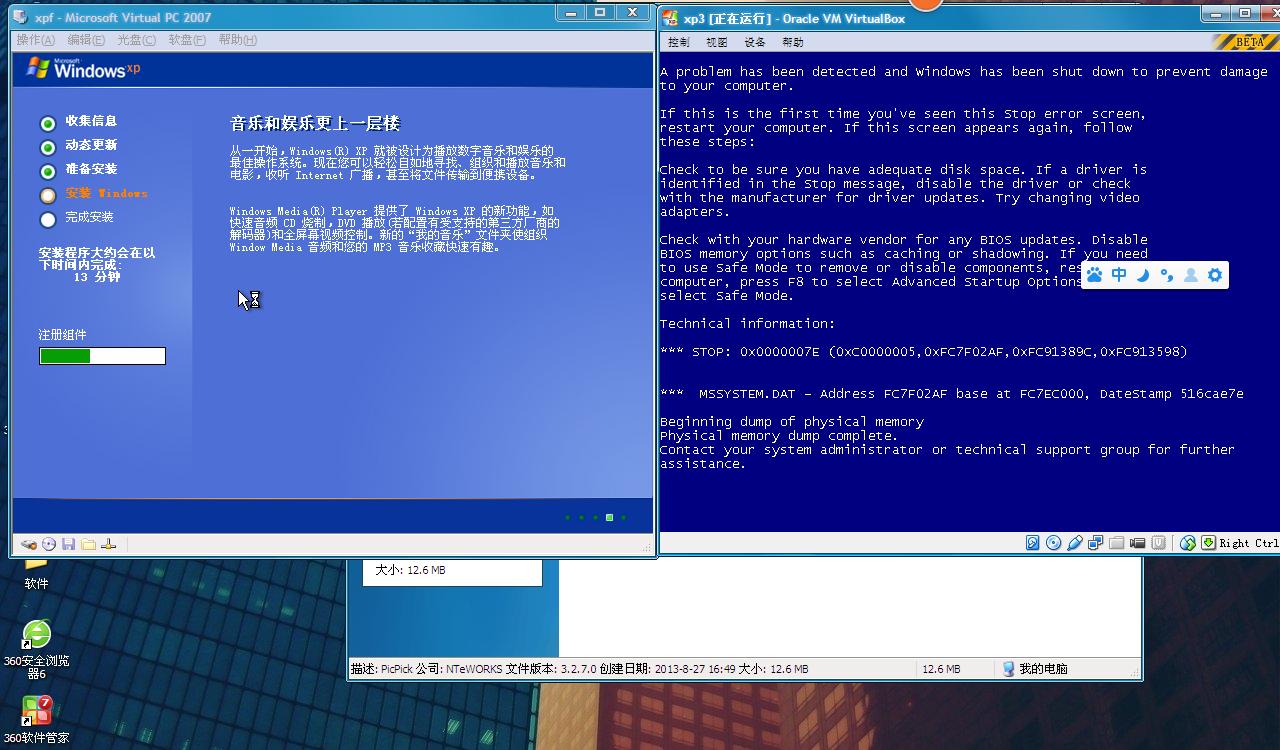1280x750 pixels.
Task: Toggle half/full-width moon icon on IME bar
Action: coord(1143,275)
